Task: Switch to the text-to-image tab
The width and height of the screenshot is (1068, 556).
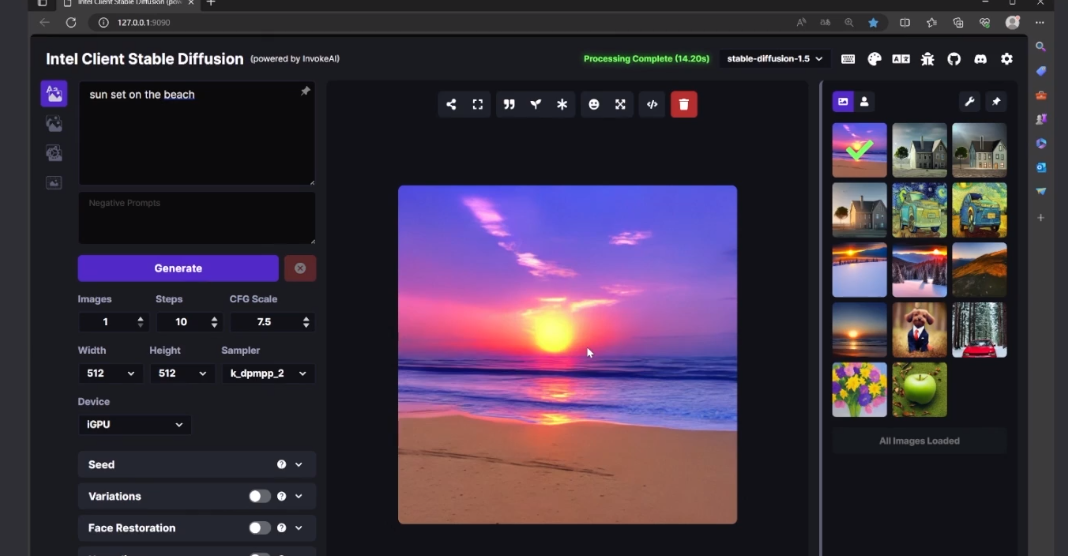Action: click(x=54, y=93)
